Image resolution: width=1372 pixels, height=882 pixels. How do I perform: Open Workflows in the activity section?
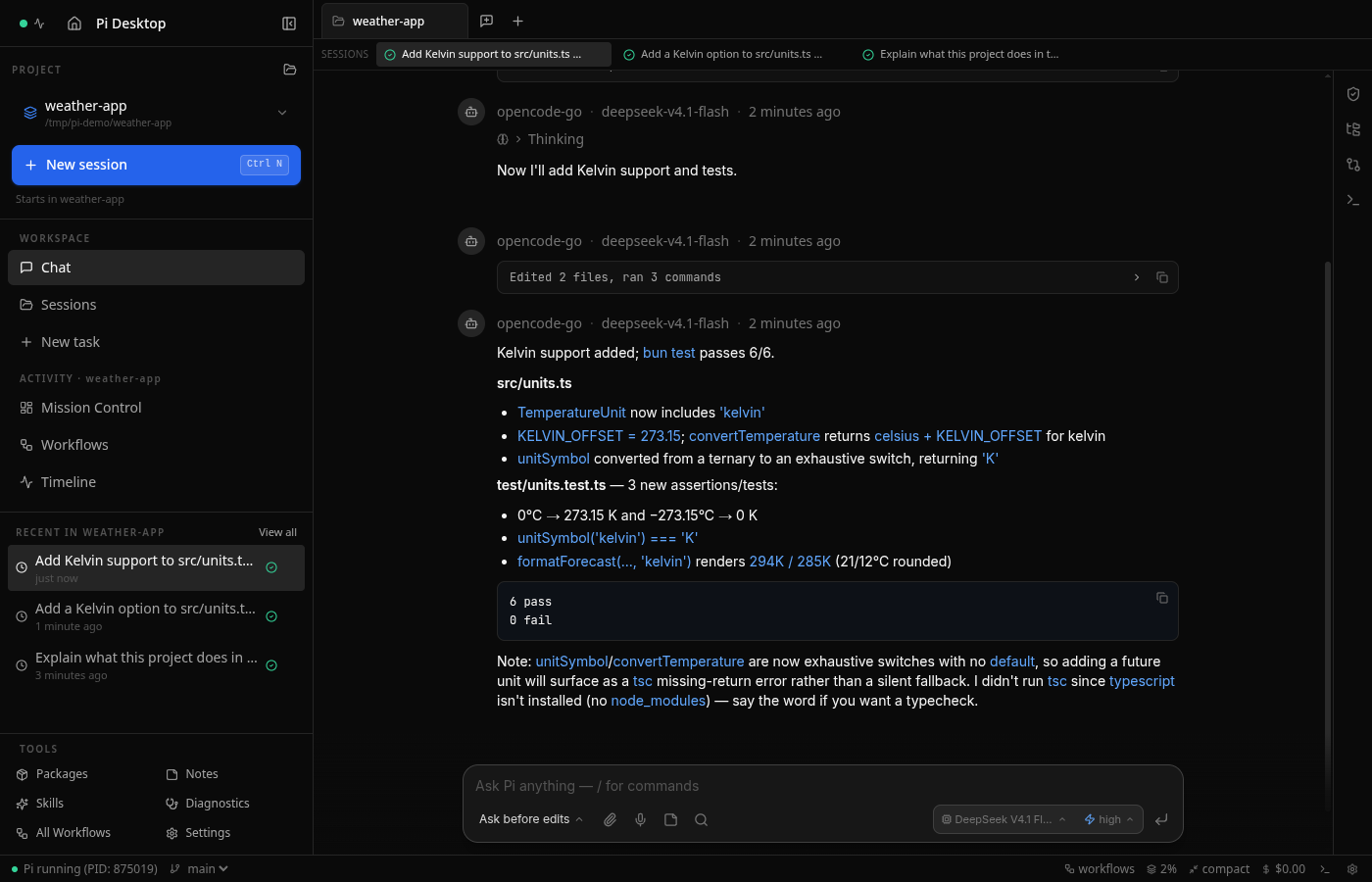click(156, 445)
